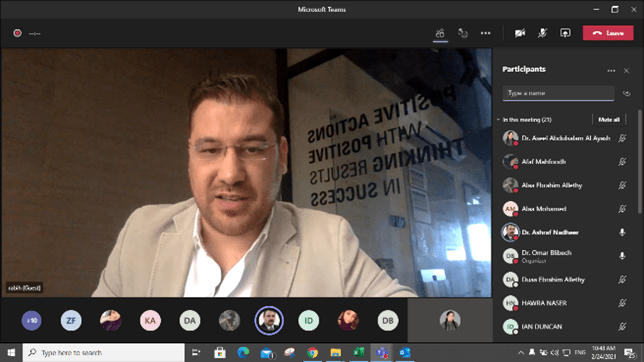Viewport: 644px width, 362px height.
Task: Select IAN DUNCAN in participants list
Action: (x=541, y=327)
